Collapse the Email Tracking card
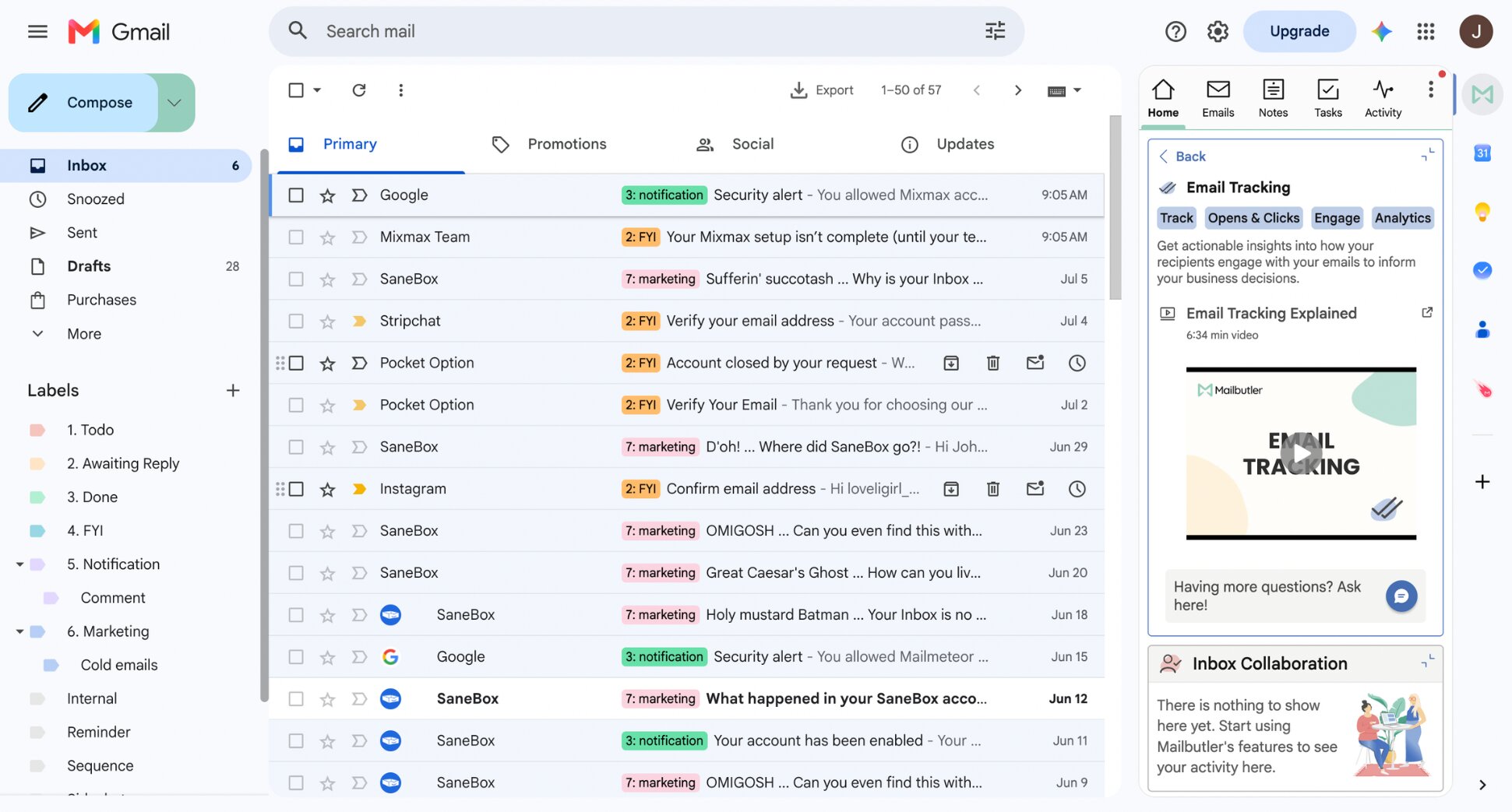This screenshot has height=812, width=1512. point(1427,156)
